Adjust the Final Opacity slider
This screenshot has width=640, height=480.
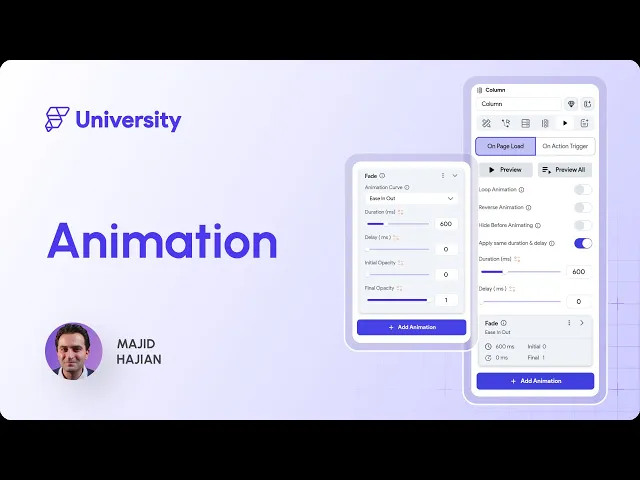[x=398, y=300]
